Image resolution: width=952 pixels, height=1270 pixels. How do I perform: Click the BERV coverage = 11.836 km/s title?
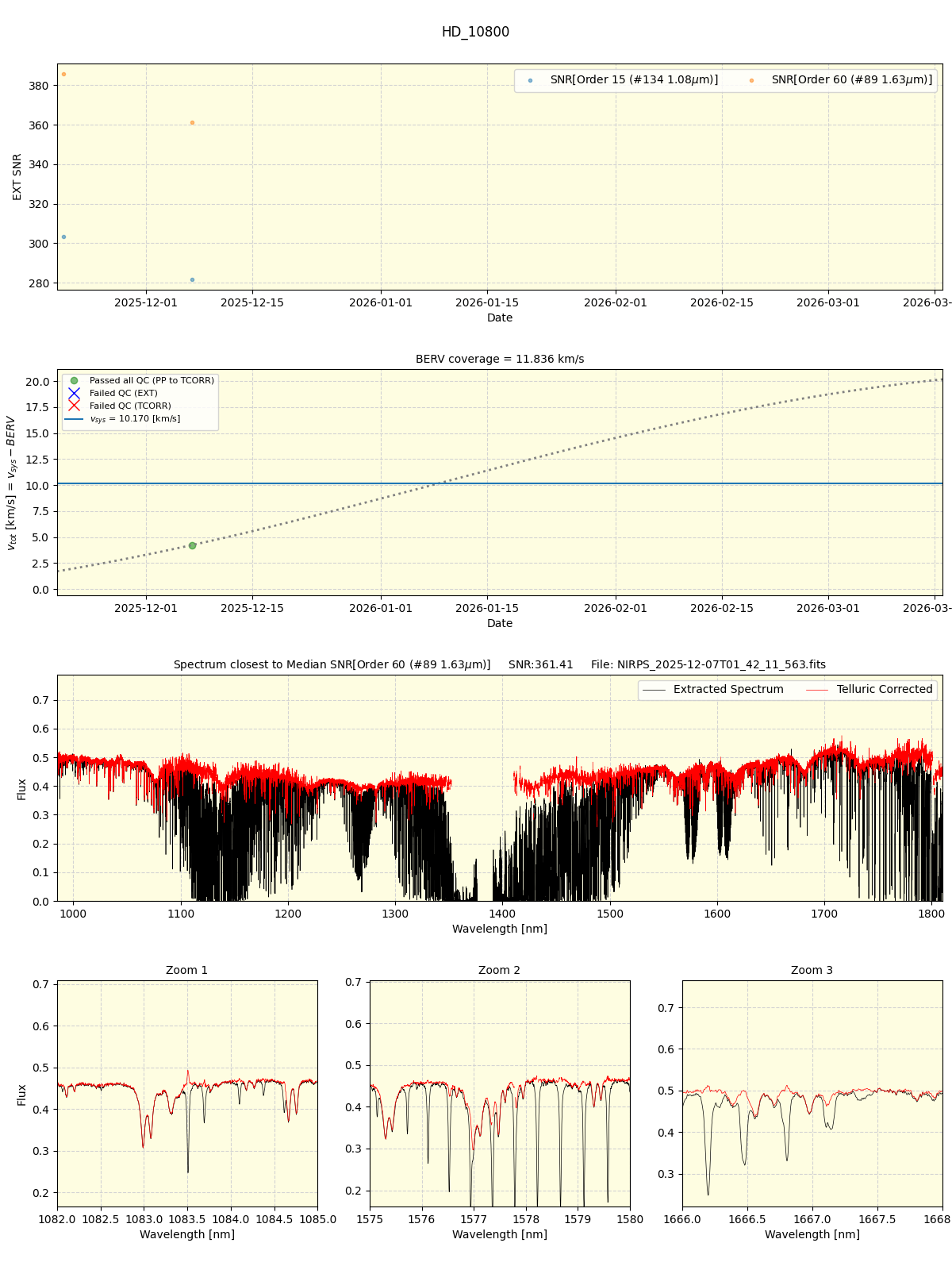(500, 359)
